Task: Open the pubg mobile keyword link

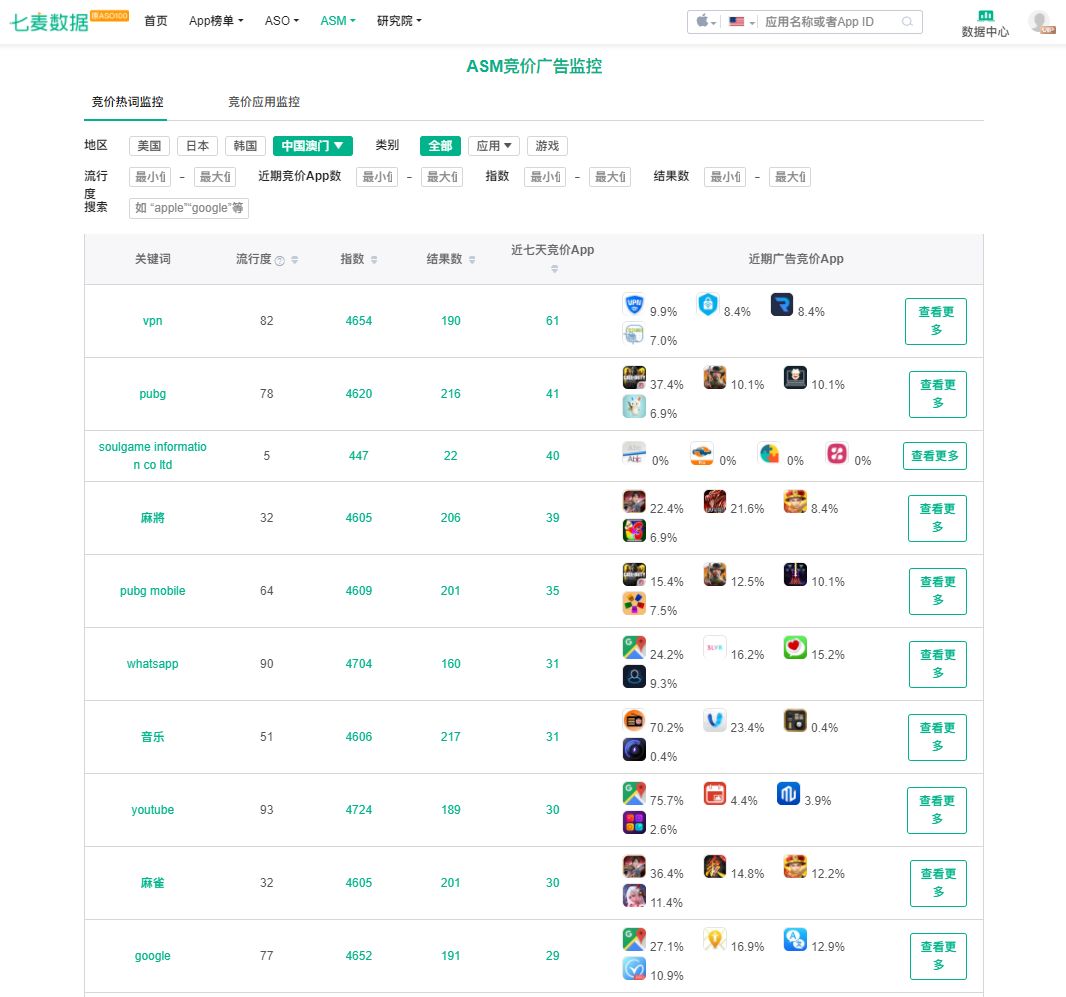Action: pyautogui.click(x=152, y=591)
